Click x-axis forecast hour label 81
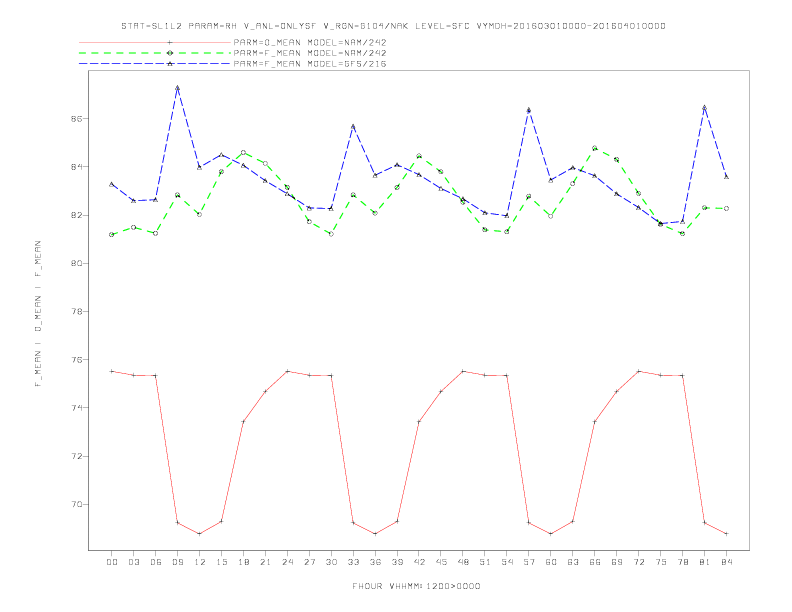792x612 pixels. click(705, 562)
